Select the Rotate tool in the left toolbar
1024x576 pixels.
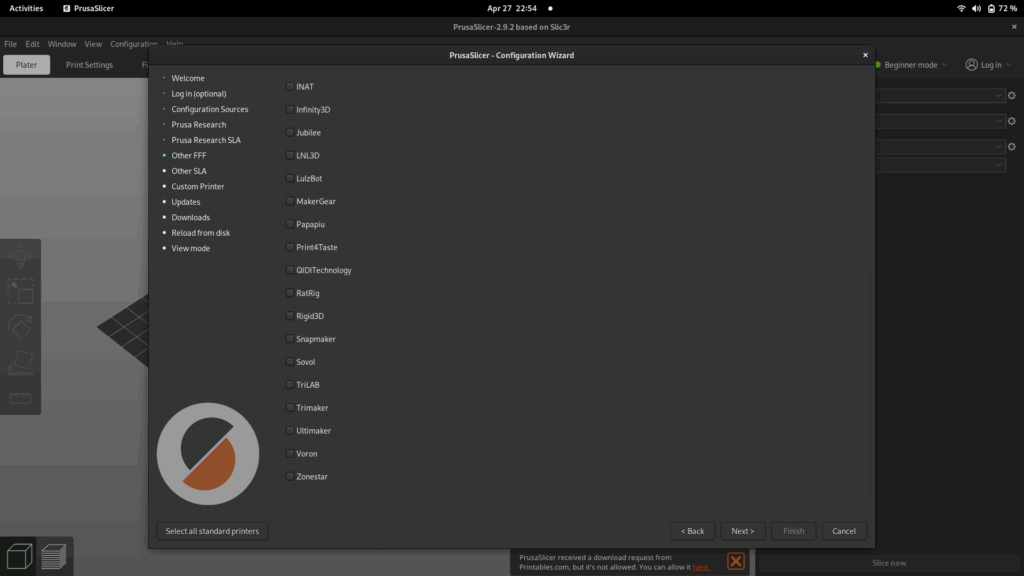coord(20,327)
